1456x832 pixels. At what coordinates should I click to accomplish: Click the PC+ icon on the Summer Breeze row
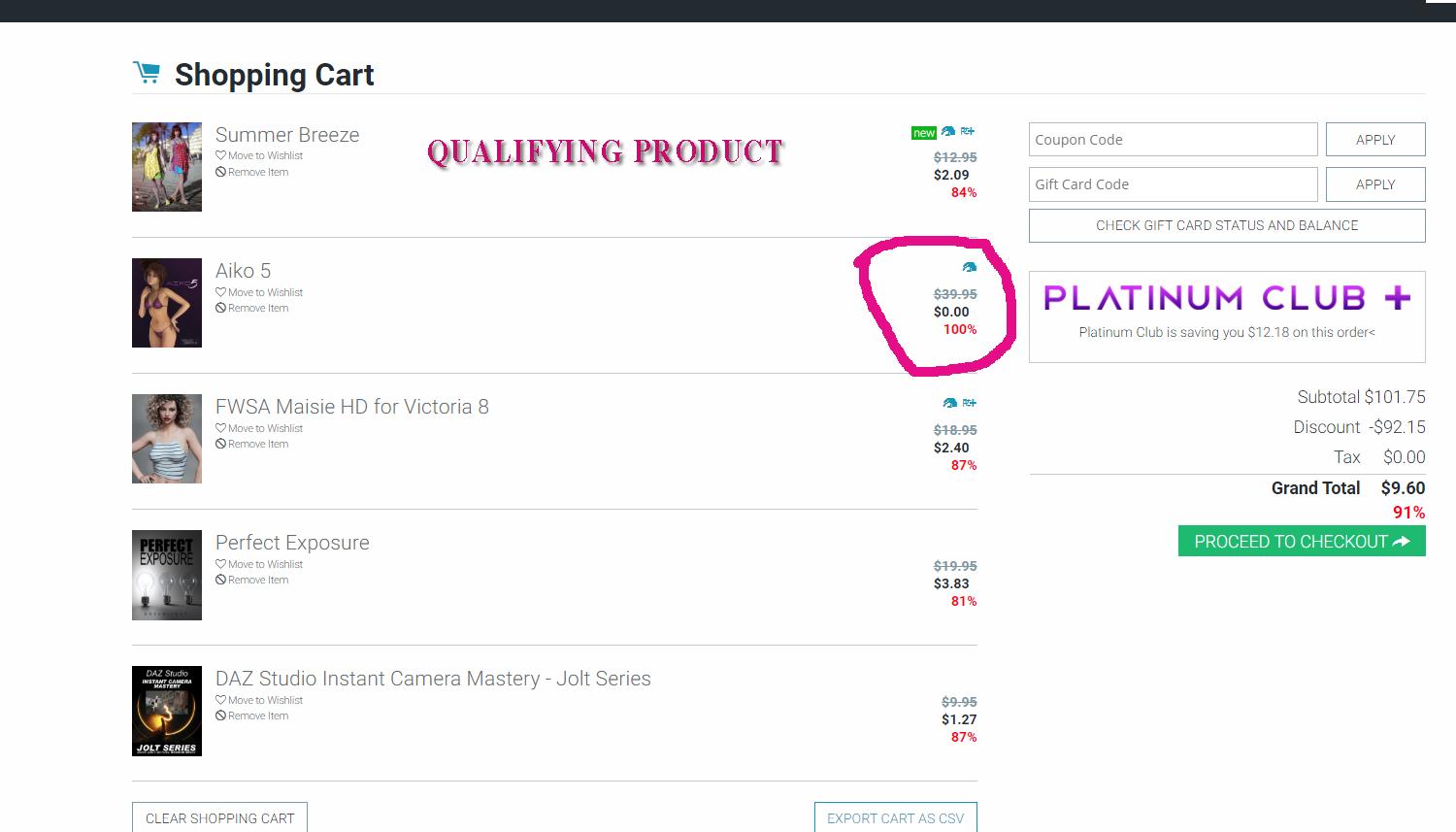(968, 131)
